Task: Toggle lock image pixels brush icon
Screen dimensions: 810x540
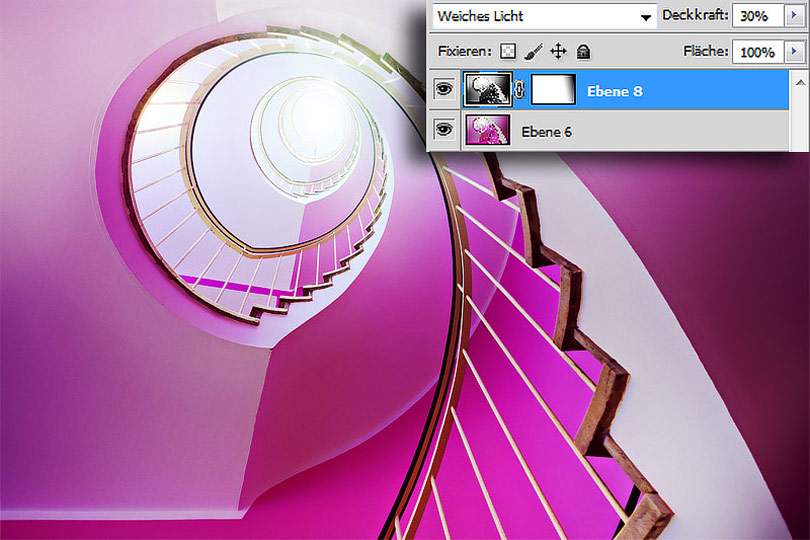Action: (533, 52)
